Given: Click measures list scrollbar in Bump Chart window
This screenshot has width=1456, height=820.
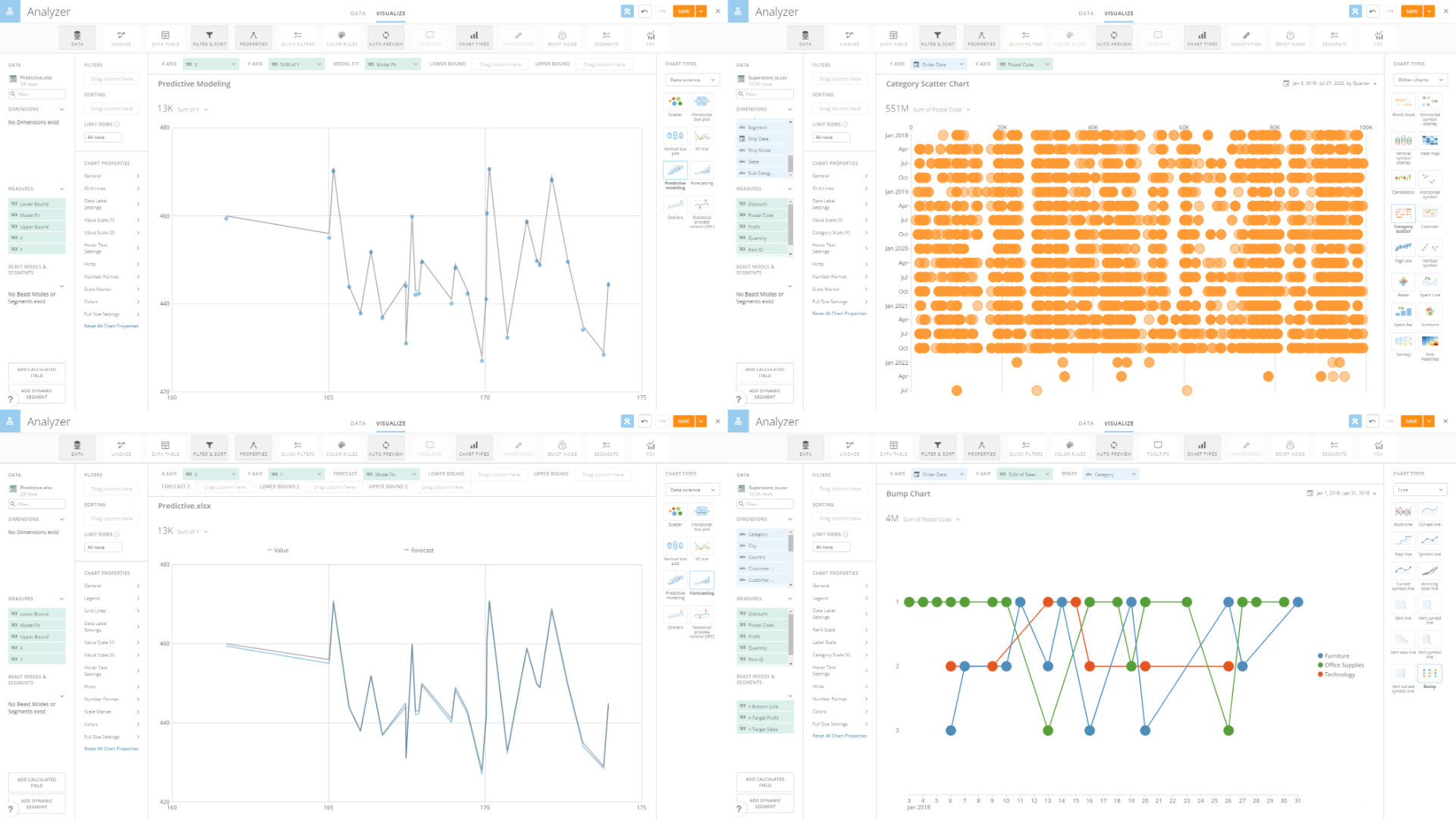Looking at the screenshot, I should point(790,635).
